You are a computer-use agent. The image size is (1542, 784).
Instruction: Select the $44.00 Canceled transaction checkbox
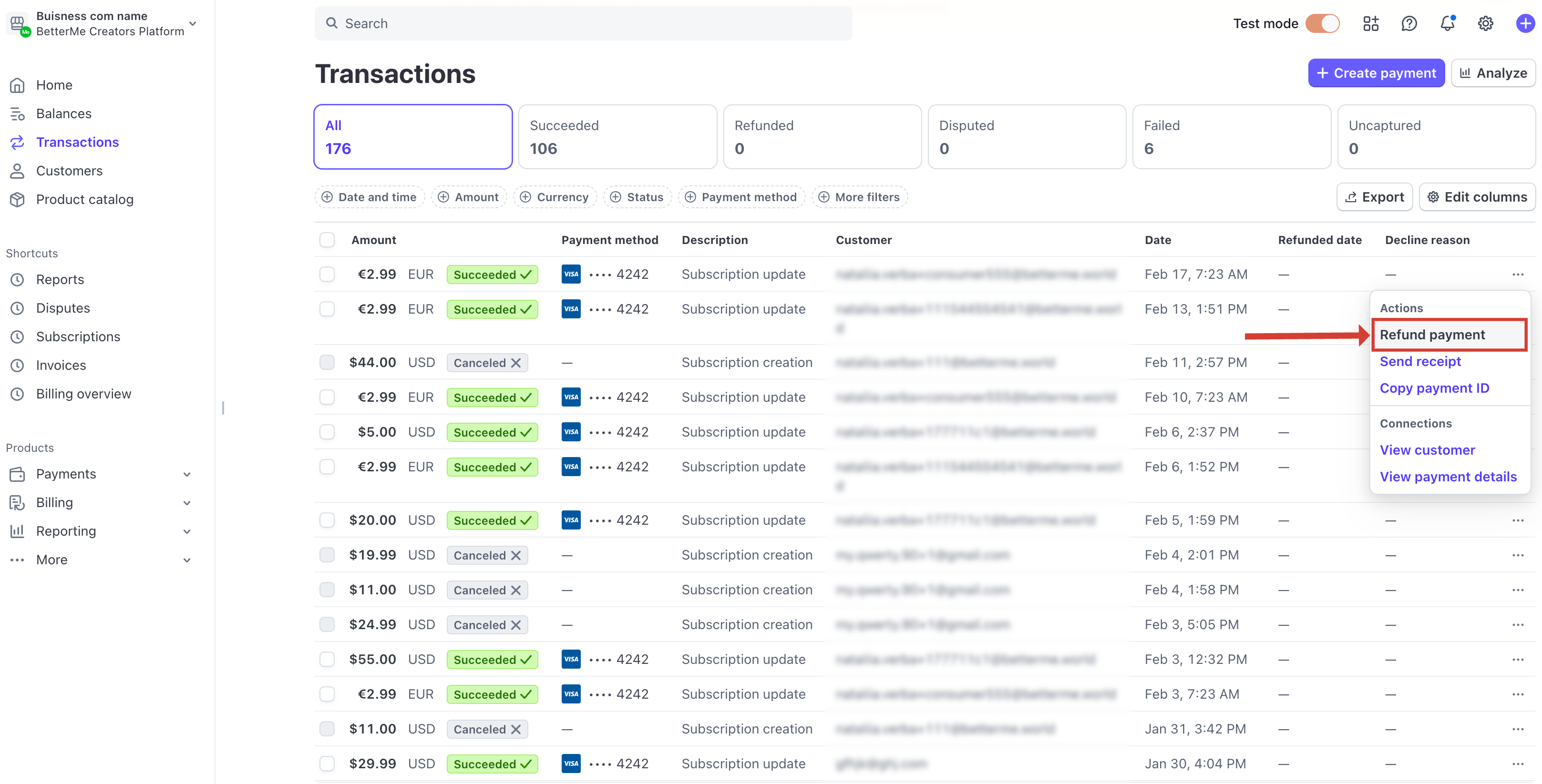coord(328,362)
